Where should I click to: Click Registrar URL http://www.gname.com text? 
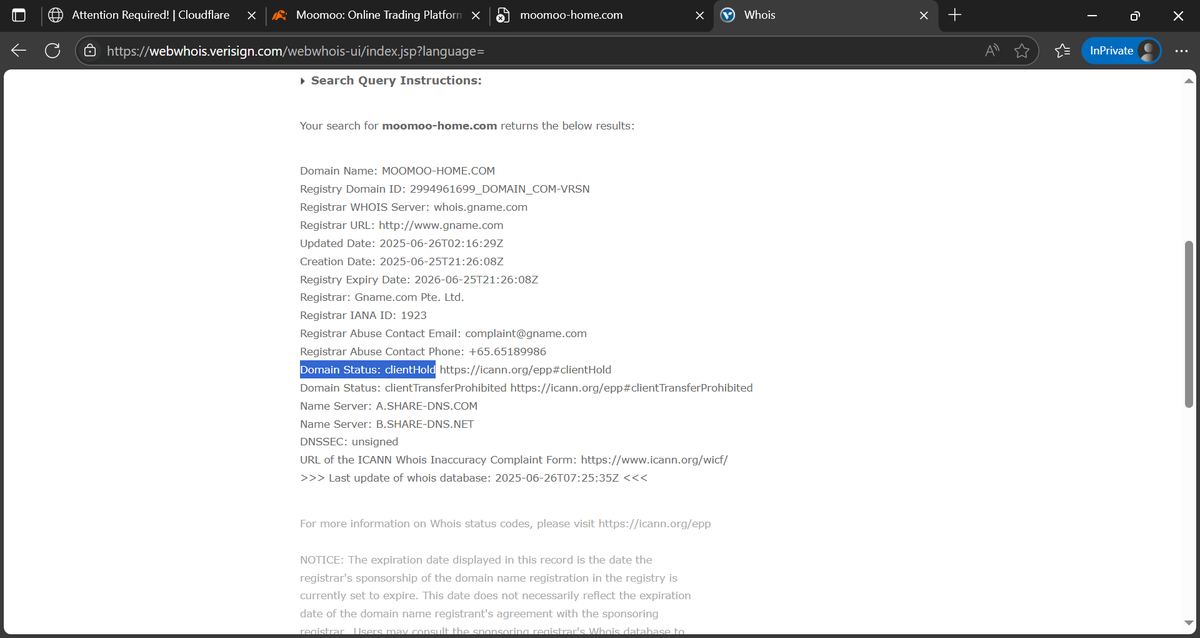[440, 225]
